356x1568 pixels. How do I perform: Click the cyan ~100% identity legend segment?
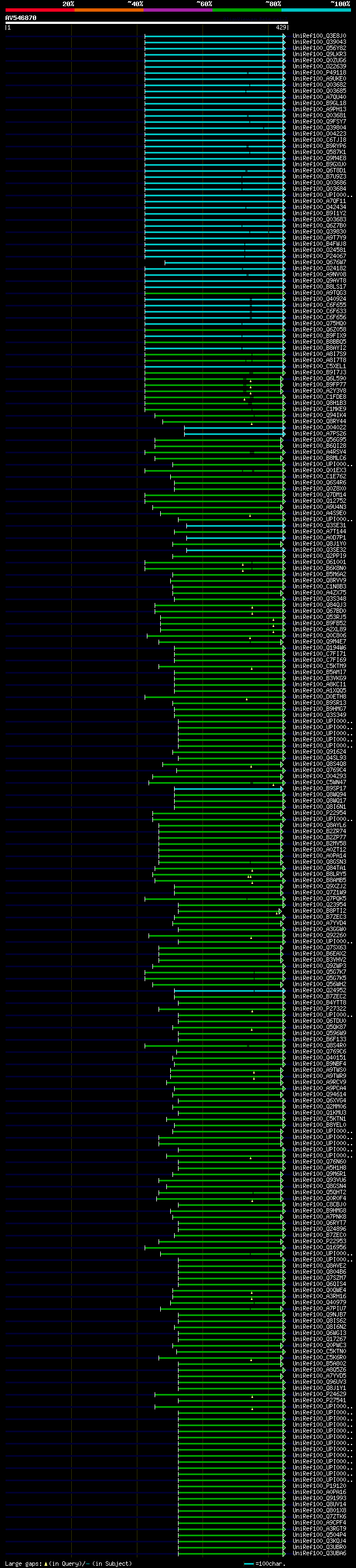click(x=317, y=10)
